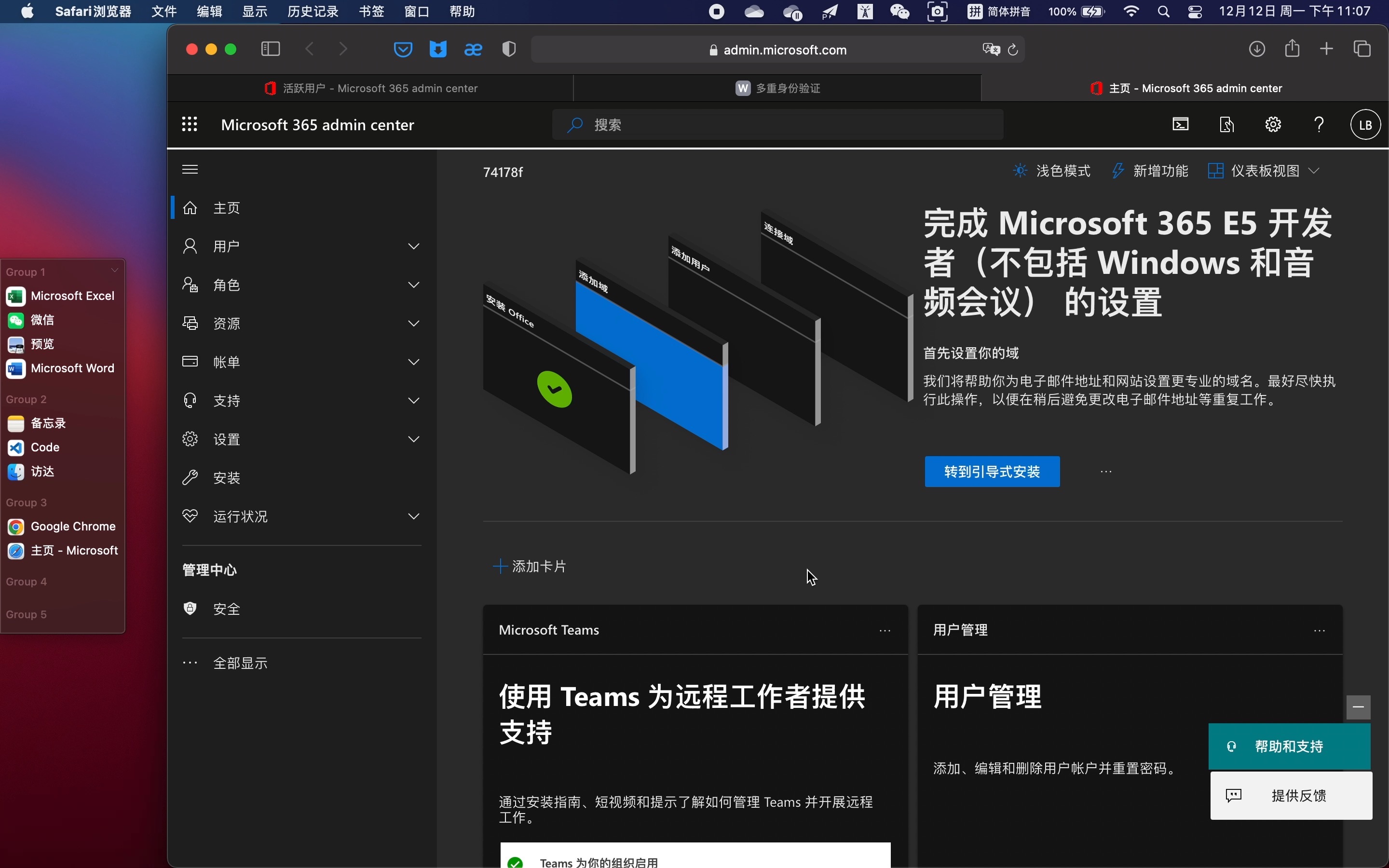Click the user account avatar icon LB
This screenshot has width=1389, height=868.
(1365, 124)
